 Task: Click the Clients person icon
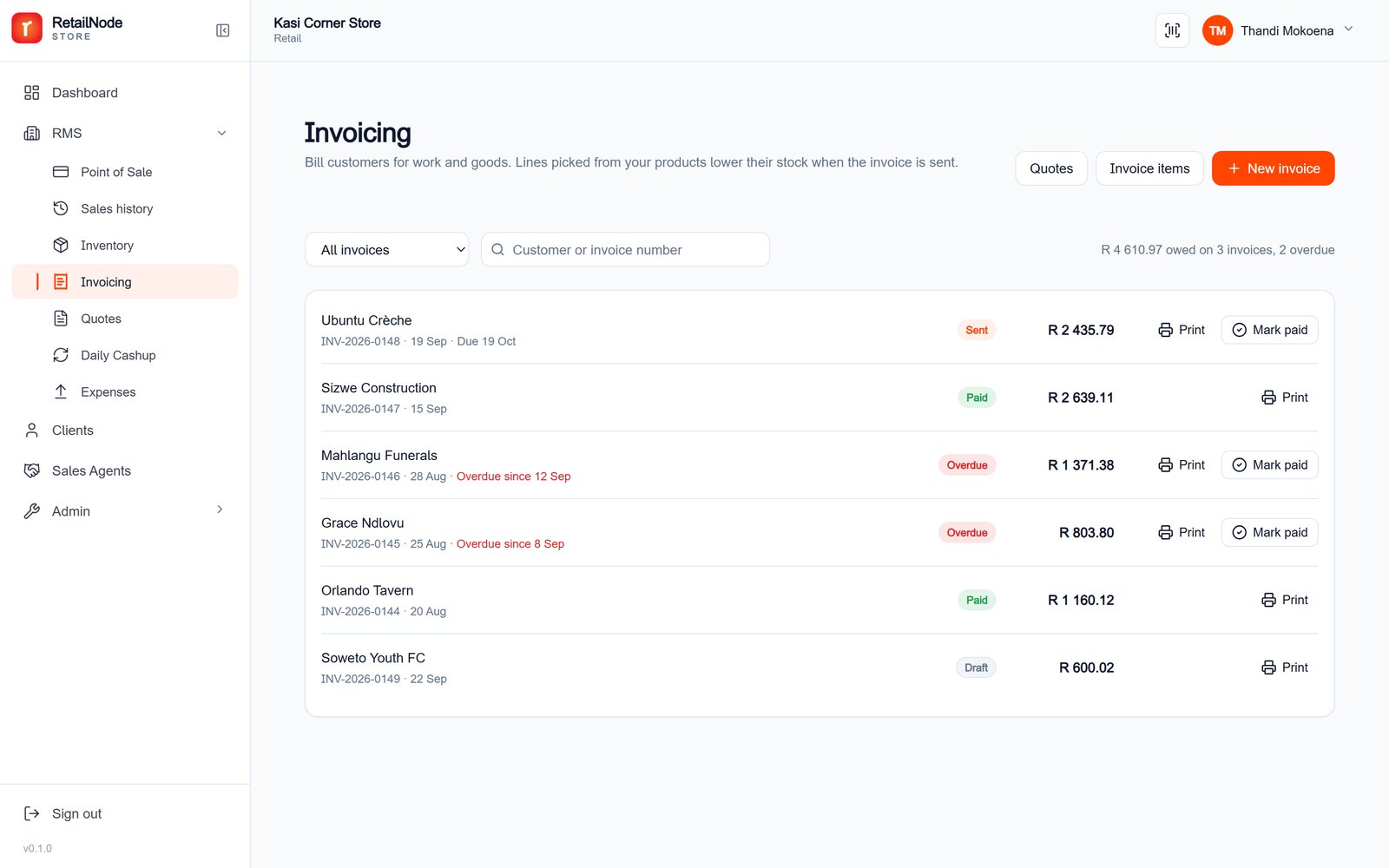click(32, 431)
